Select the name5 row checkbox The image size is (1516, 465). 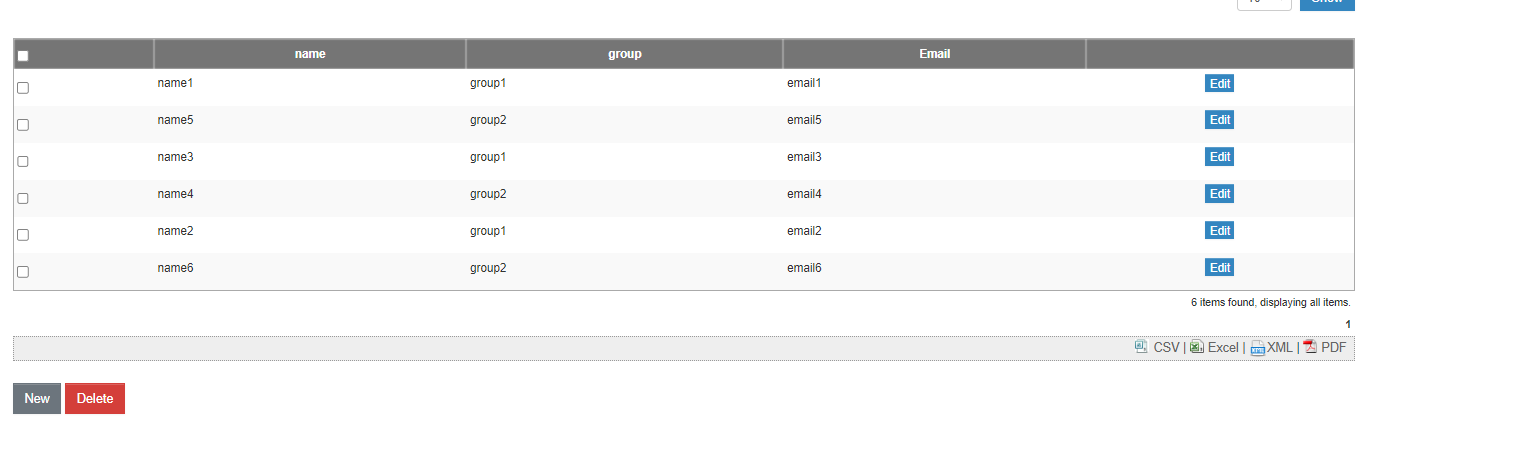(x=23, y=125)
